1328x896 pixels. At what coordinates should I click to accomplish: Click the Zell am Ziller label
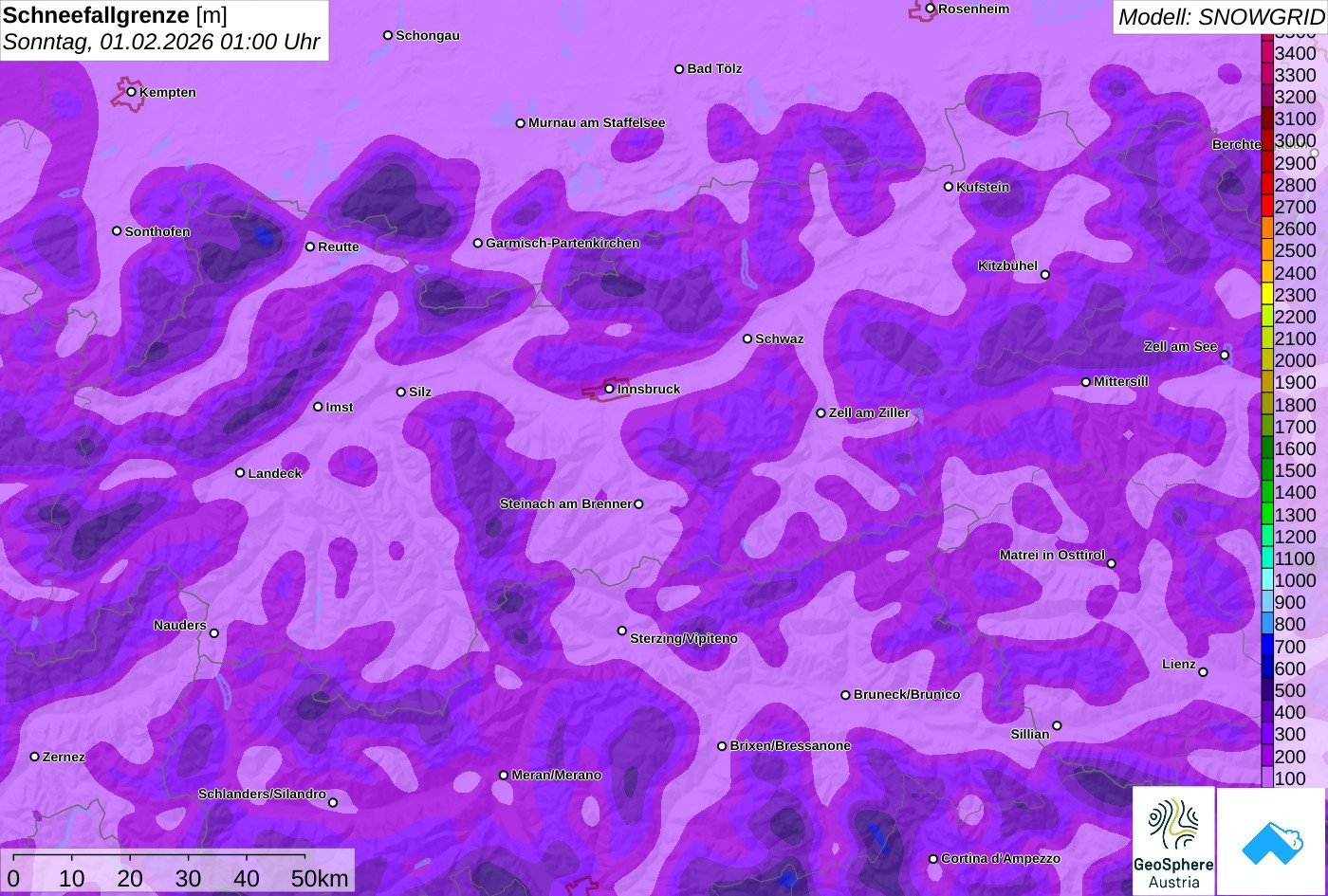(x=870, y=413)
